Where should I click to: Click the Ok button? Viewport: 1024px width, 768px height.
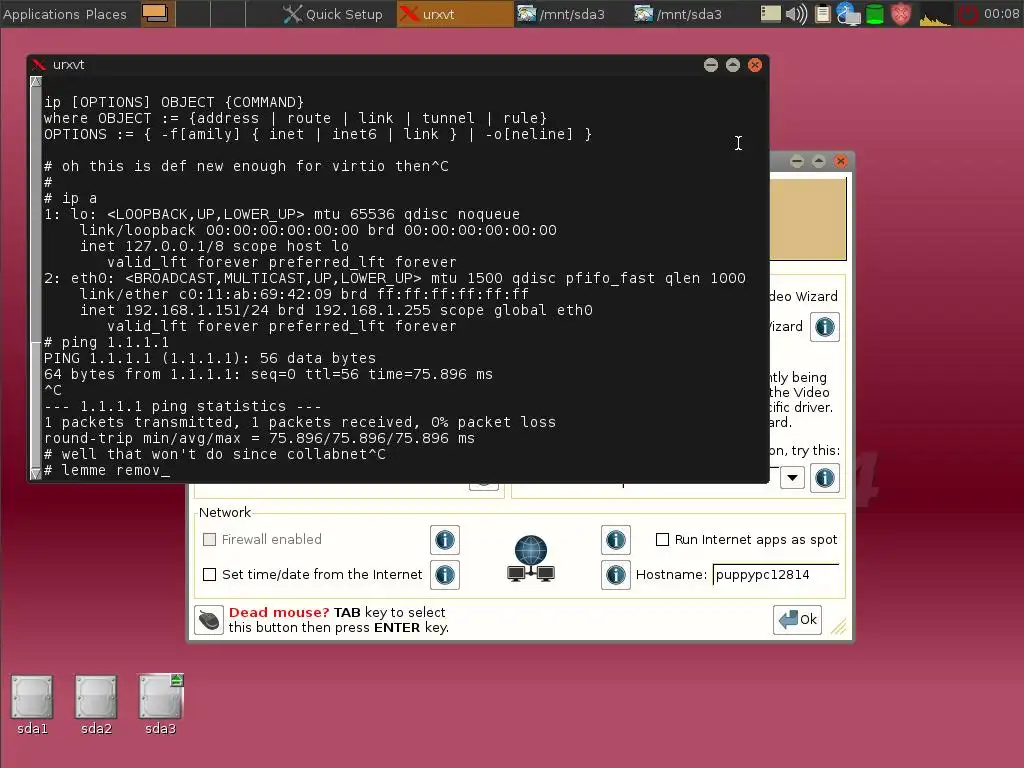click(797, 619)
